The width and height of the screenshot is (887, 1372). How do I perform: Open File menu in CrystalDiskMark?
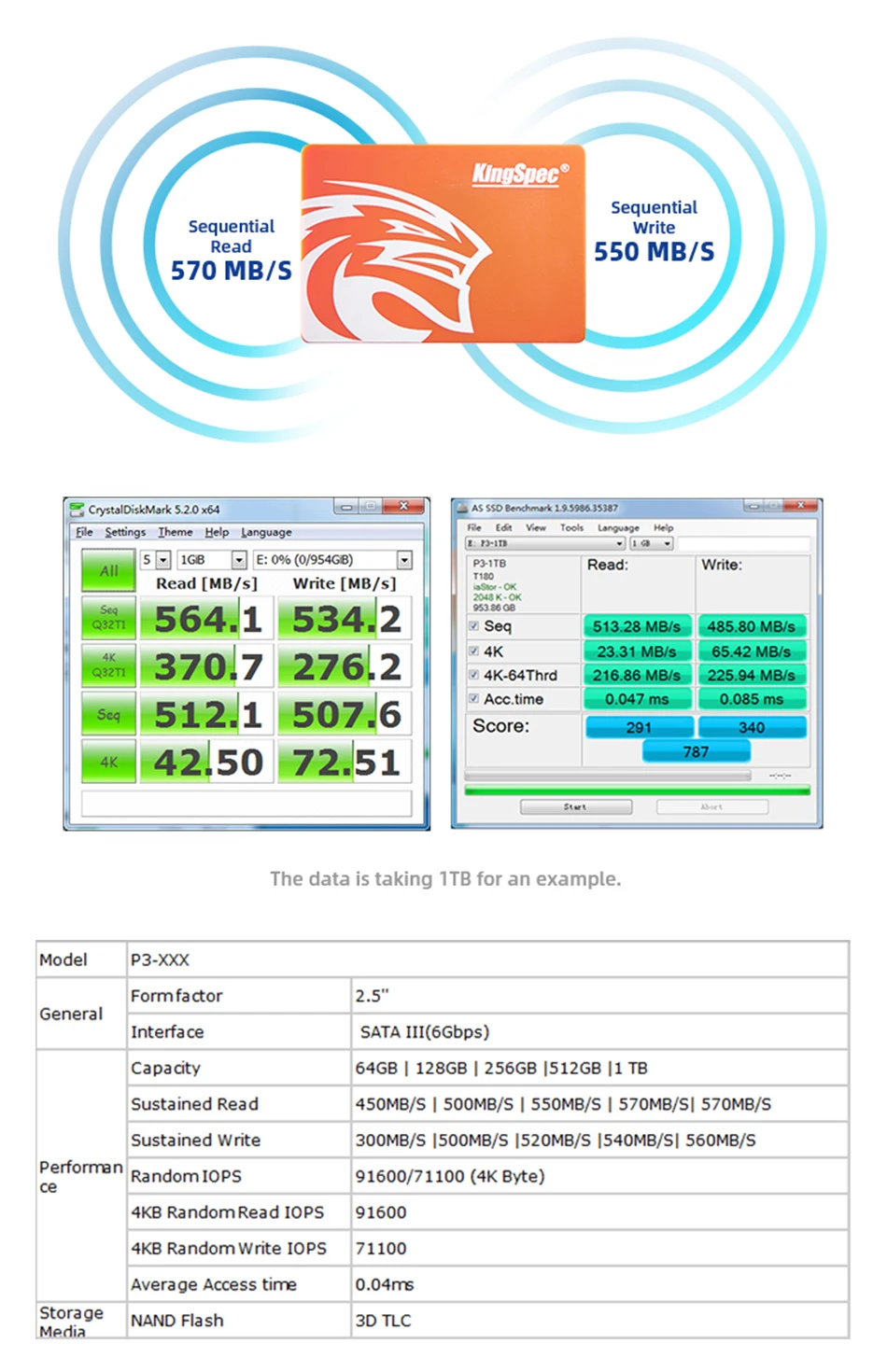click(84, 532)
